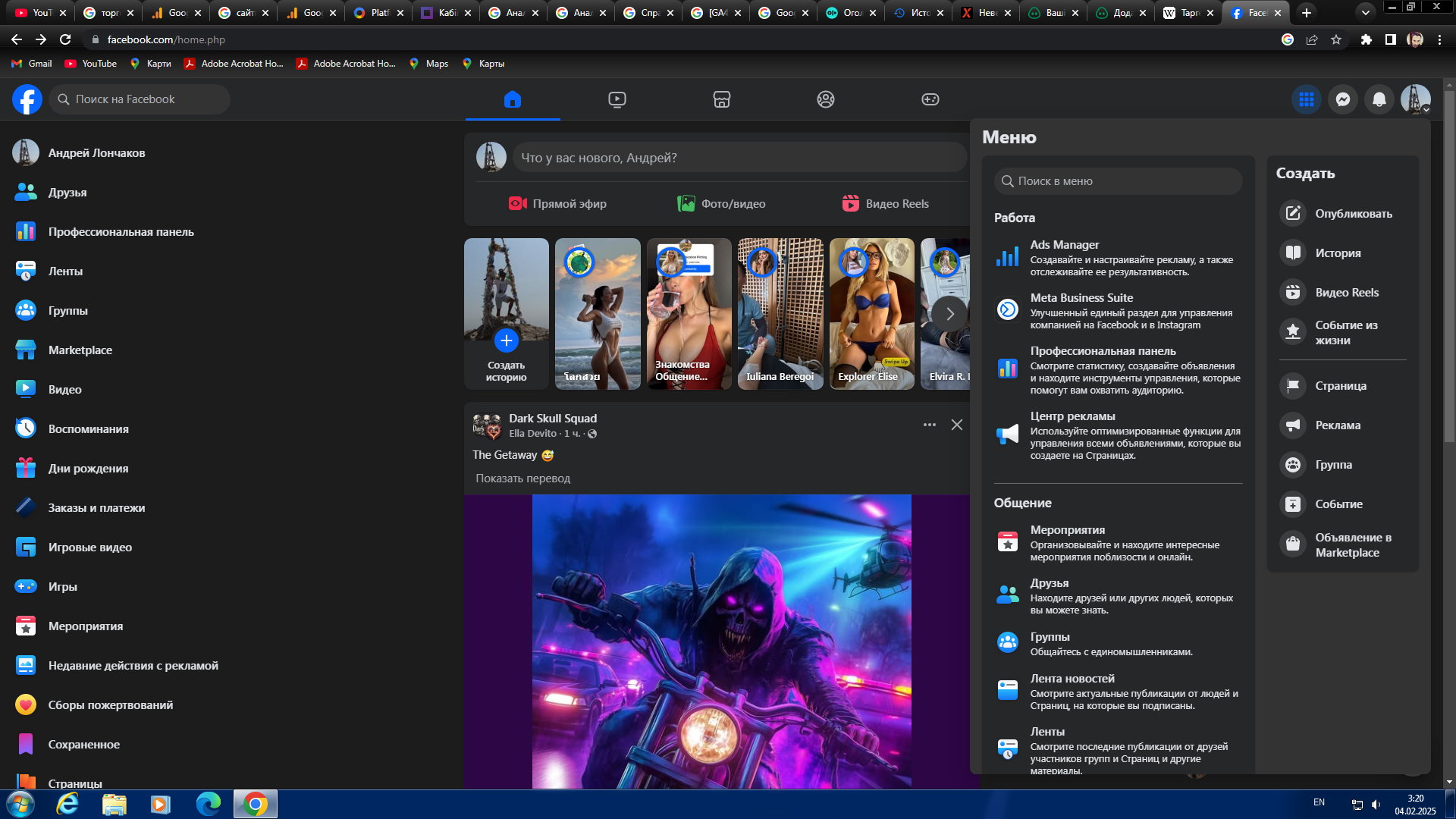Screen dimensions: 1456x819
Task: Hide the Dark Skull Squad post
Action: (x=957, y=425)
